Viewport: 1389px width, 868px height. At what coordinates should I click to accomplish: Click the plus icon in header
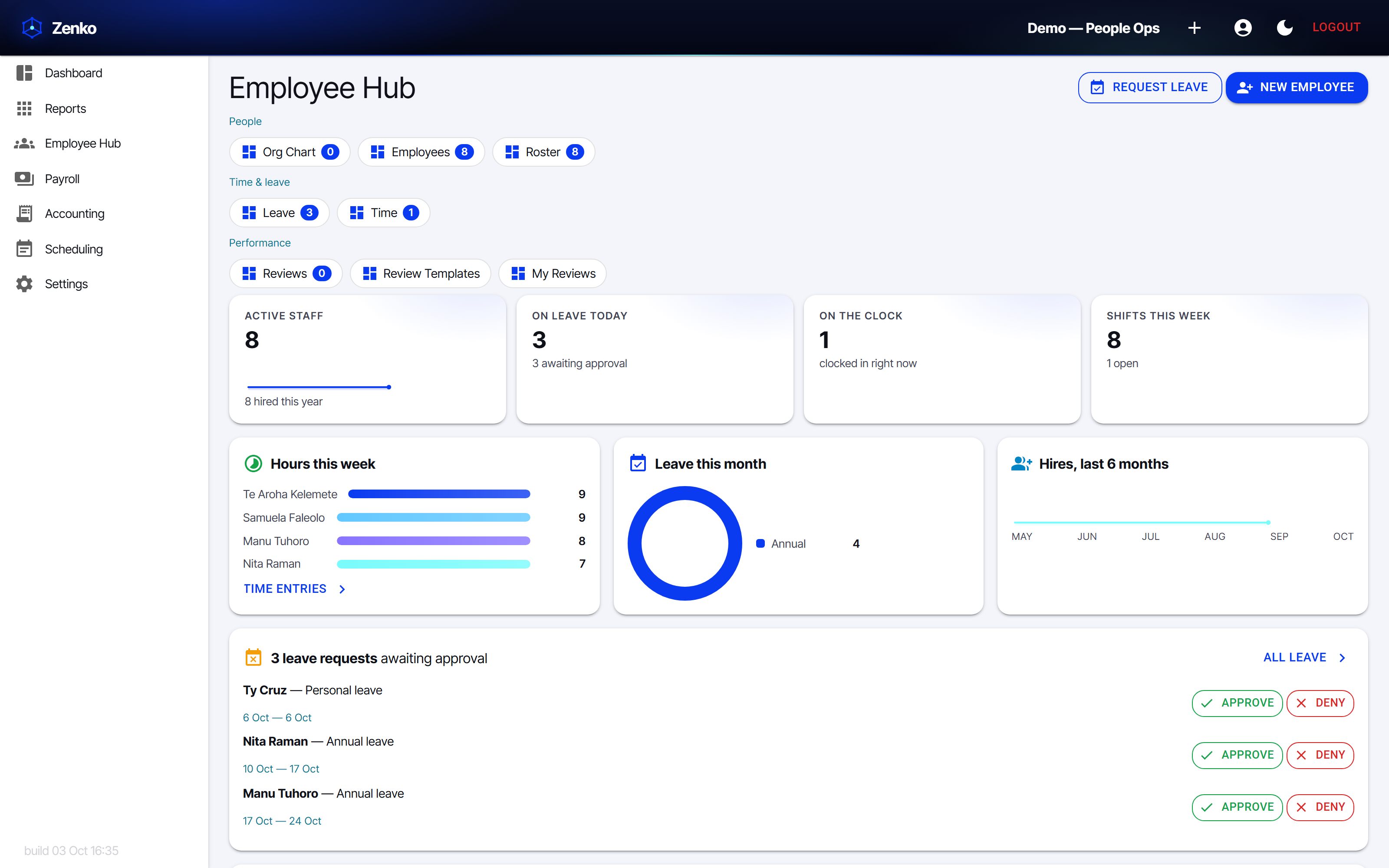pos(1195,27)
